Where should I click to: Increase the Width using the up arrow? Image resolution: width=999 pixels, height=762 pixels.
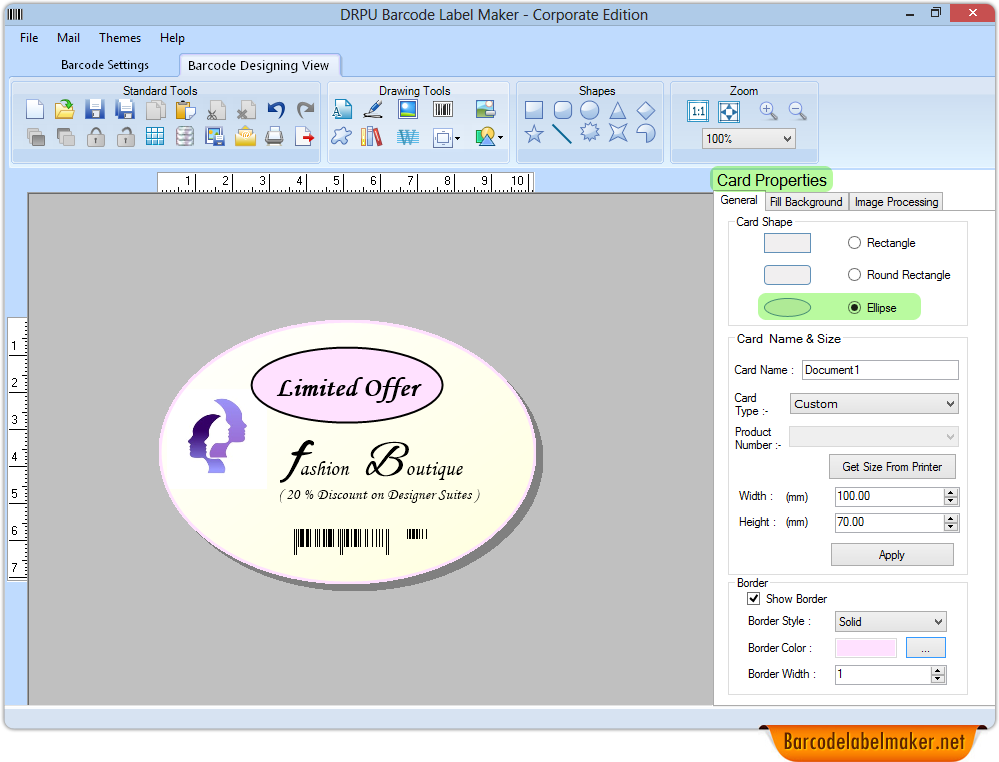tap(951, 492)
